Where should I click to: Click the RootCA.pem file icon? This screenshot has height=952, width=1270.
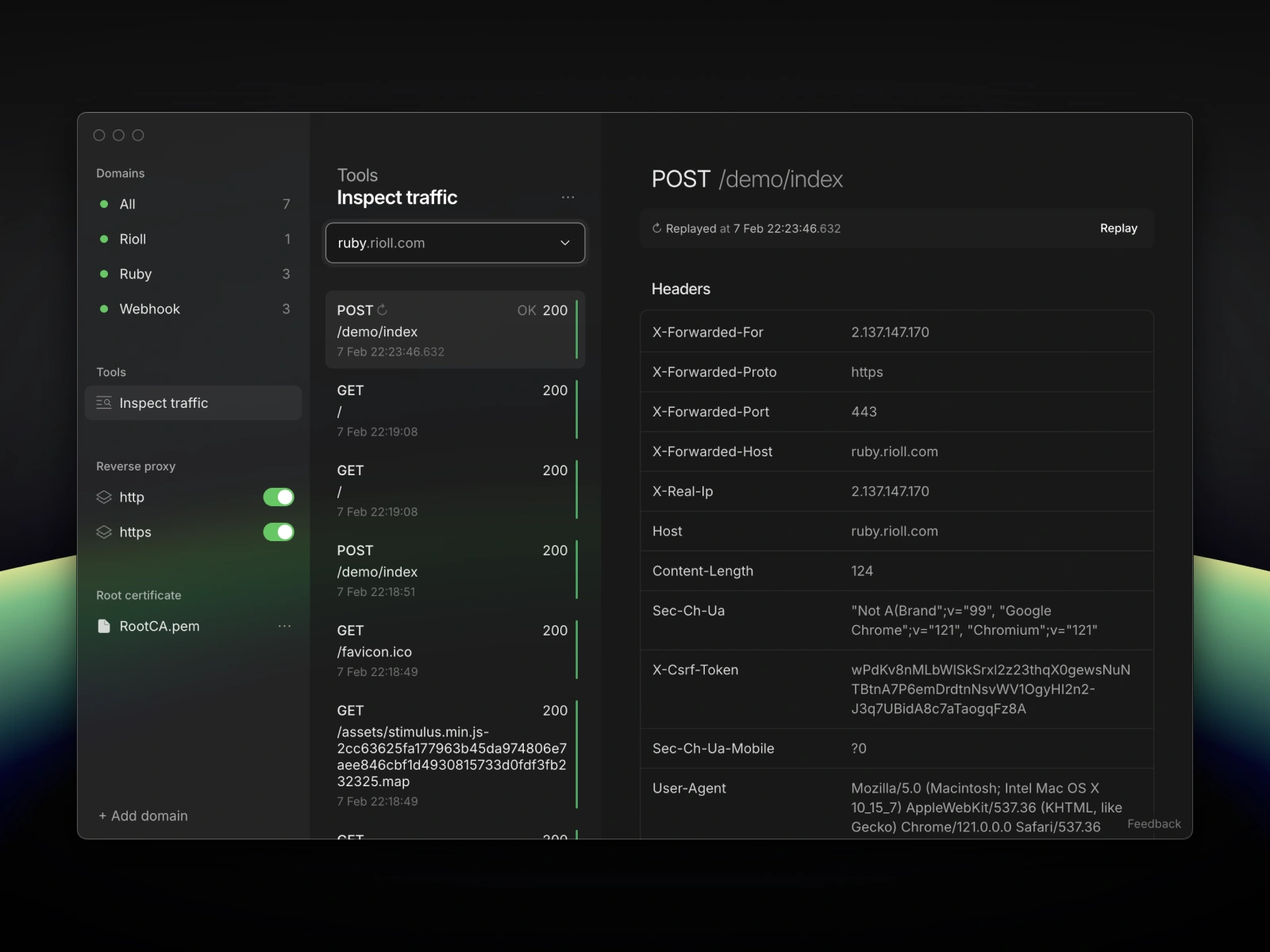[104, 626]
